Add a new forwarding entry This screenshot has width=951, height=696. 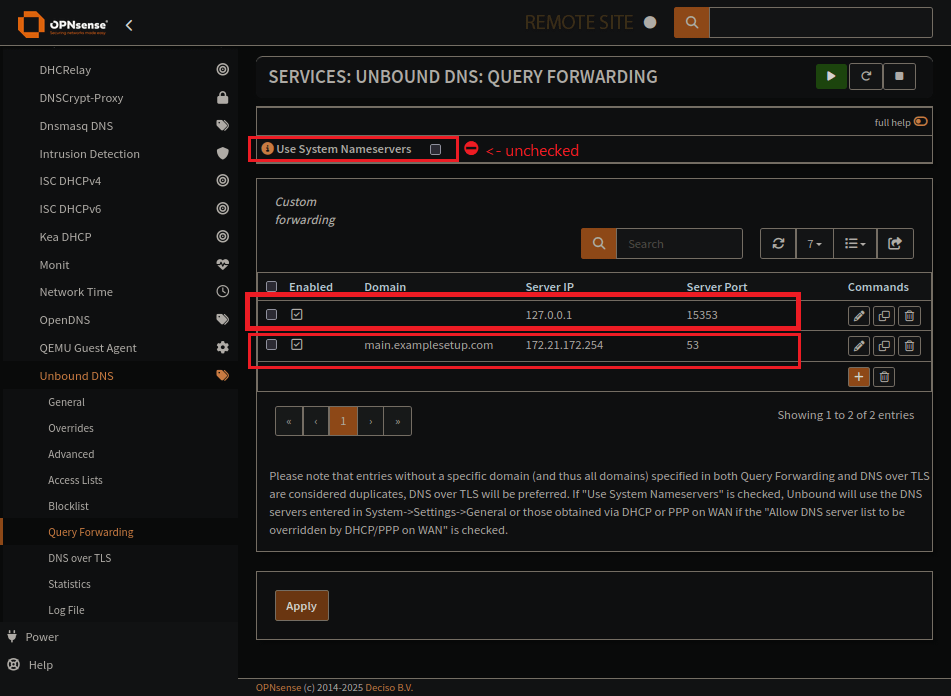[x=859, y=376]
